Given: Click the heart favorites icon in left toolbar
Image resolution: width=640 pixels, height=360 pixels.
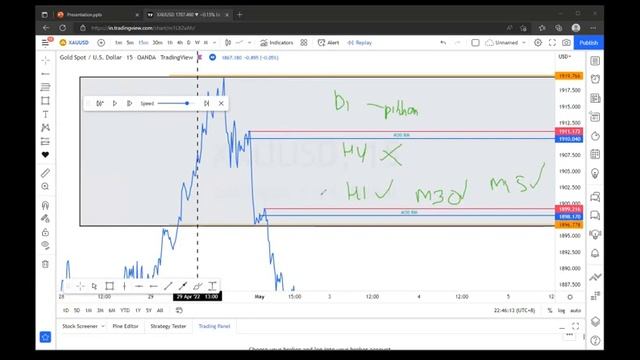Looking at the screenshot, I should coord(45,155).
